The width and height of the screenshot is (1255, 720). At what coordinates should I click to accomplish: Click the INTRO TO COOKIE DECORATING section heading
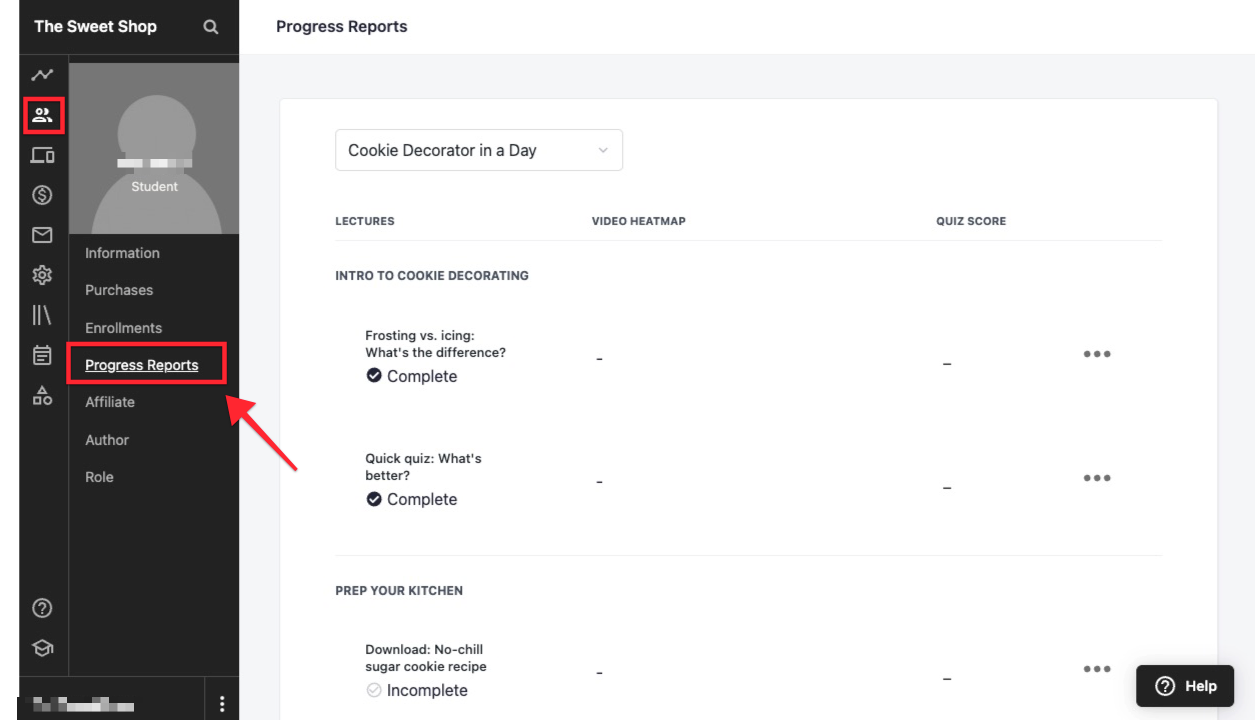coord(432,275)
